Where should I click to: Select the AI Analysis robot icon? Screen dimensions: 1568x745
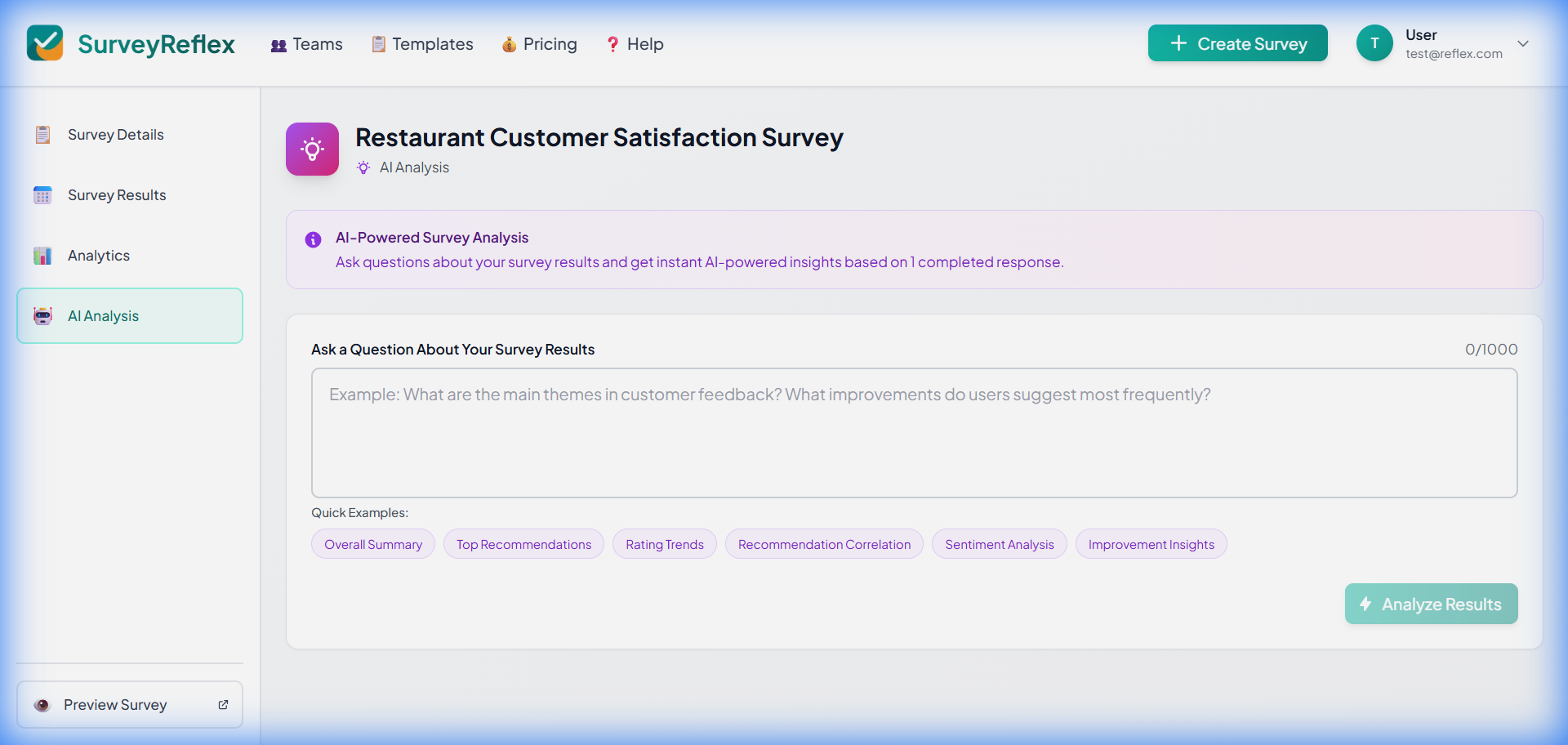click(x=42, y=315)
